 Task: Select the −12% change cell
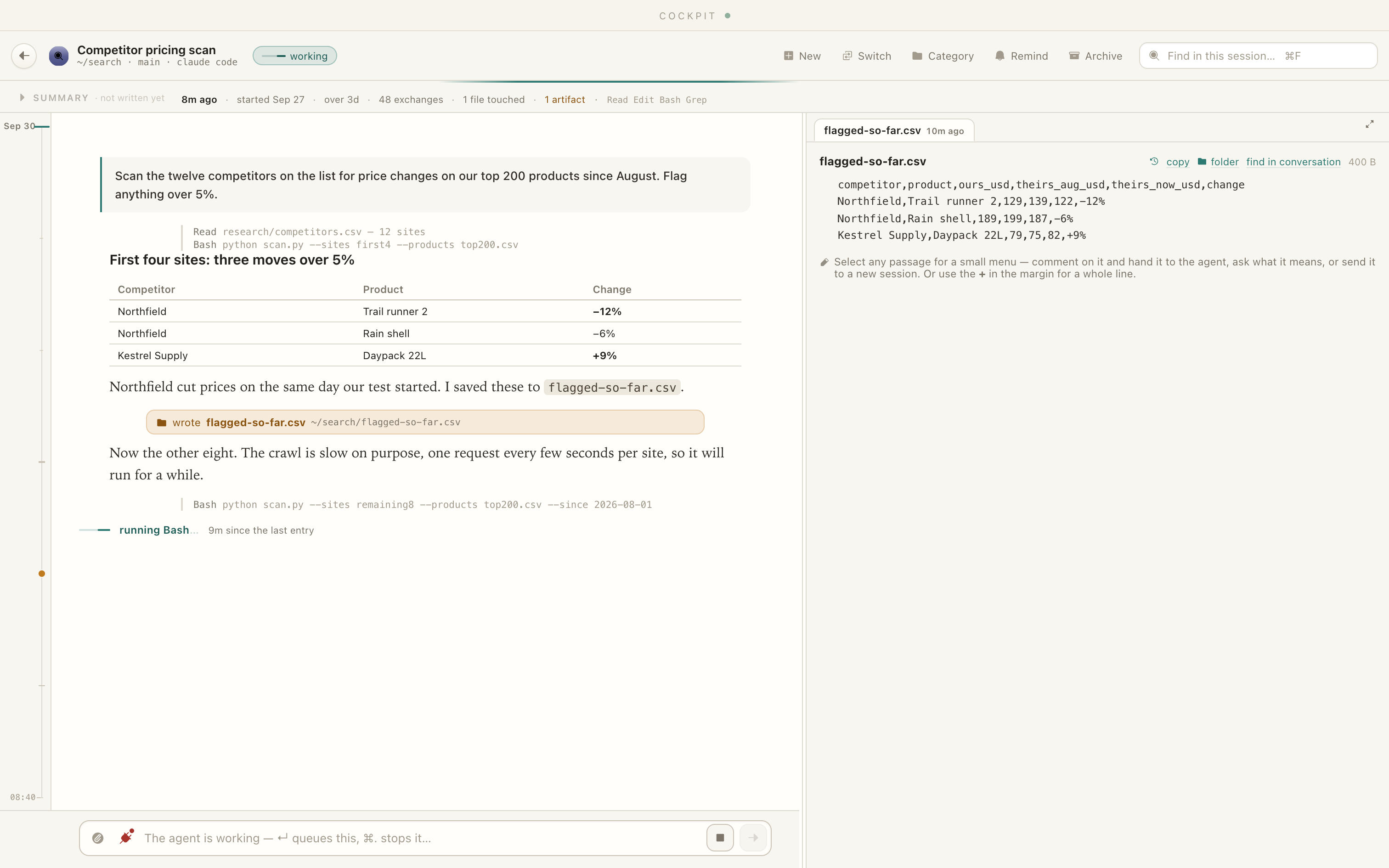tap(607, 311)
